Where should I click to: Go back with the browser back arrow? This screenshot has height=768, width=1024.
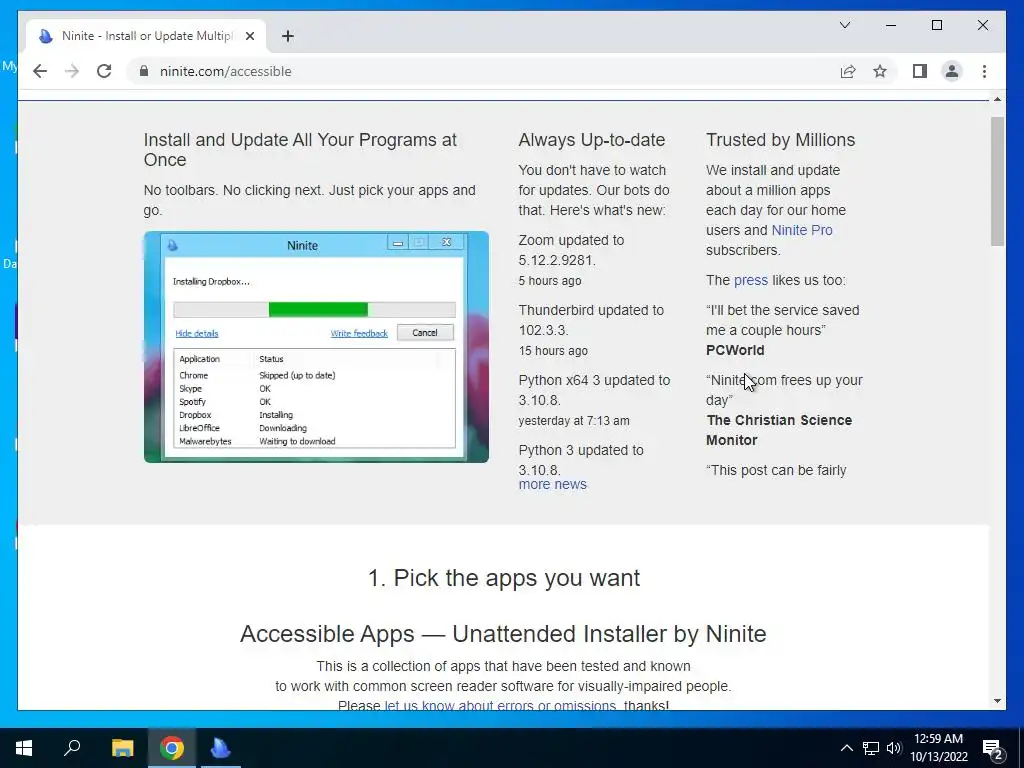point(40,71)
